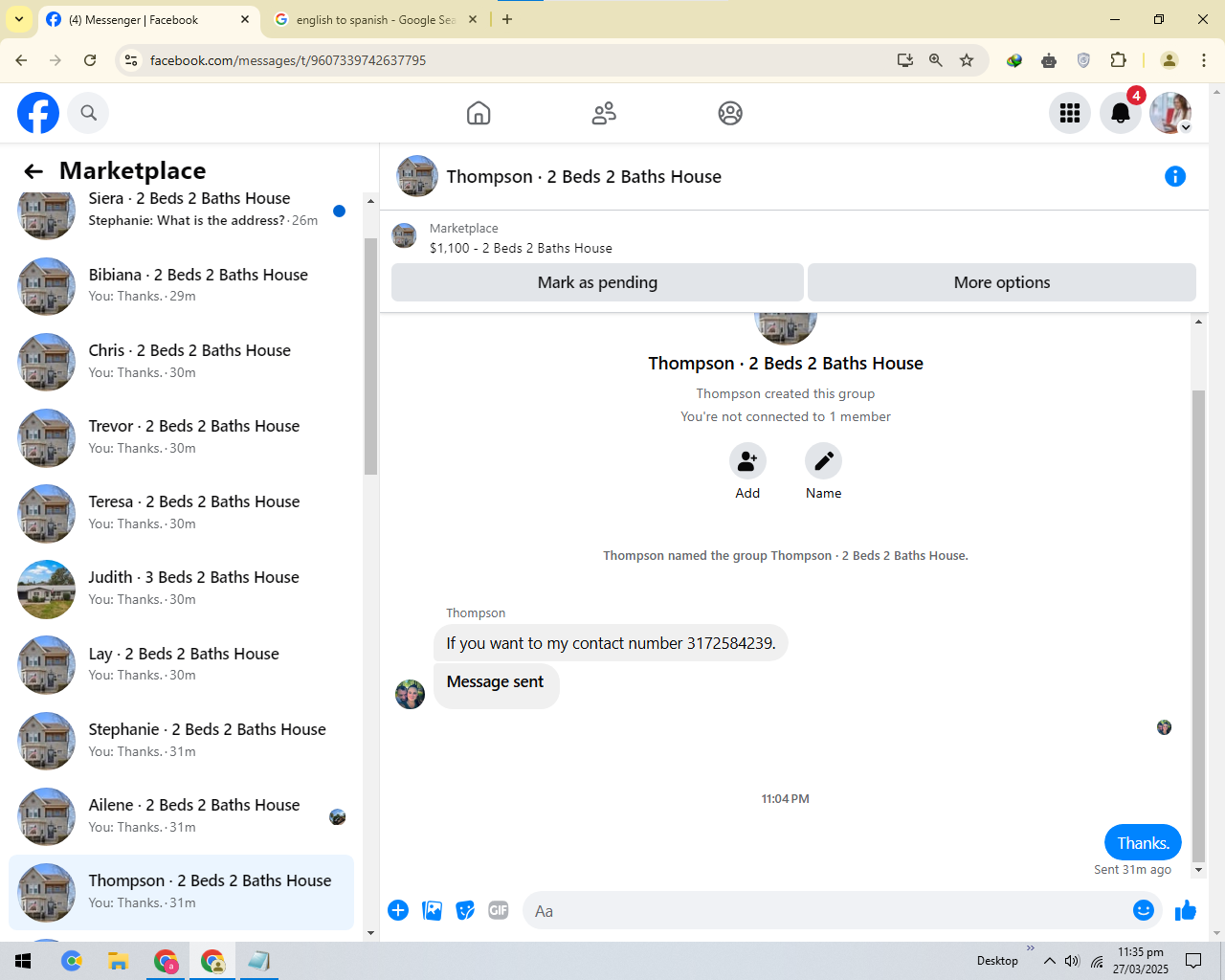Screen dimensions: 1225x980
Task: Choose a sticker in composer
Action: pyautogui.click(x=465, y=910)
